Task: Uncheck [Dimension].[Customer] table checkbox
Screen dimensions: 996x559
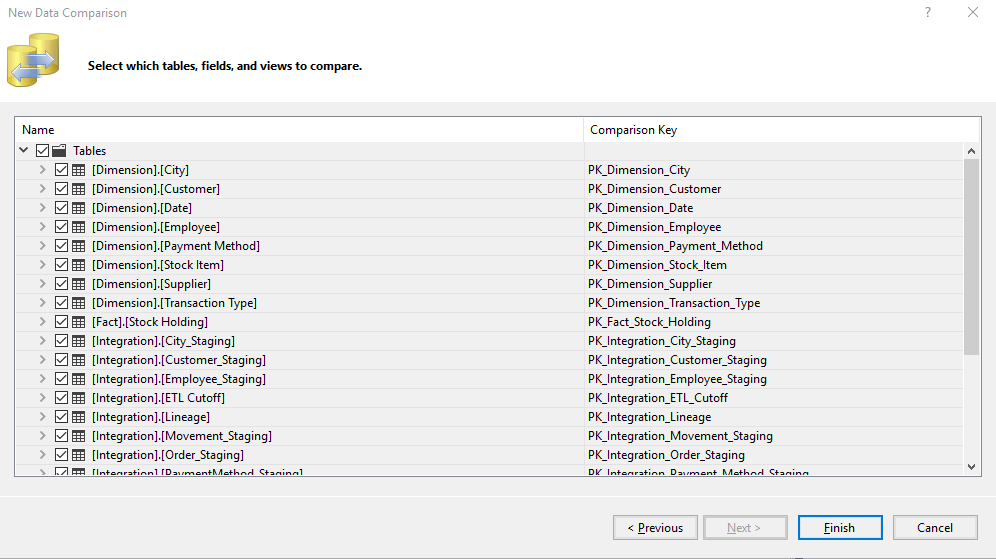Action: tap(61, 189)
